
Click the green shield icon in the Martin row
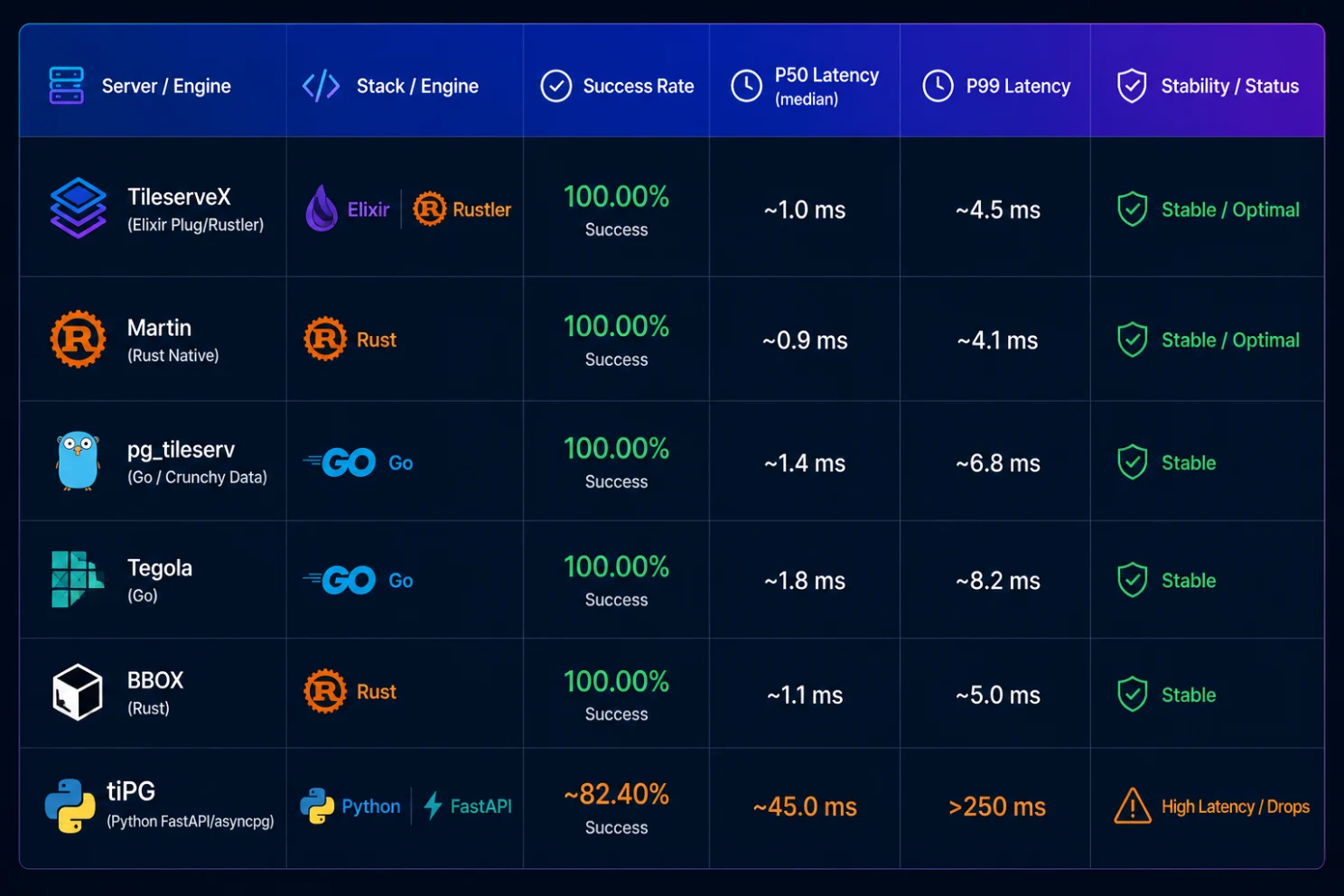[x=1132, y=341]
